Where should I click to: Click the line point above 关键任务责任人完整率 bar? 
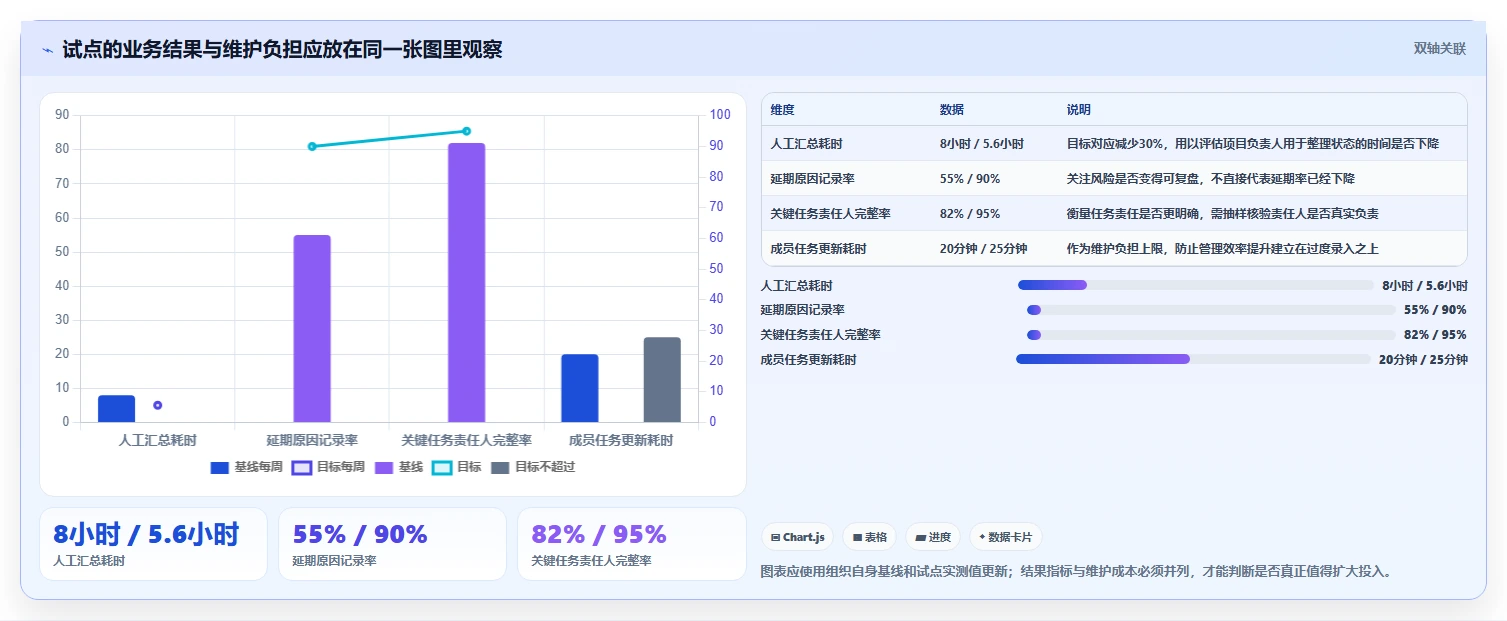coord(466,131)
